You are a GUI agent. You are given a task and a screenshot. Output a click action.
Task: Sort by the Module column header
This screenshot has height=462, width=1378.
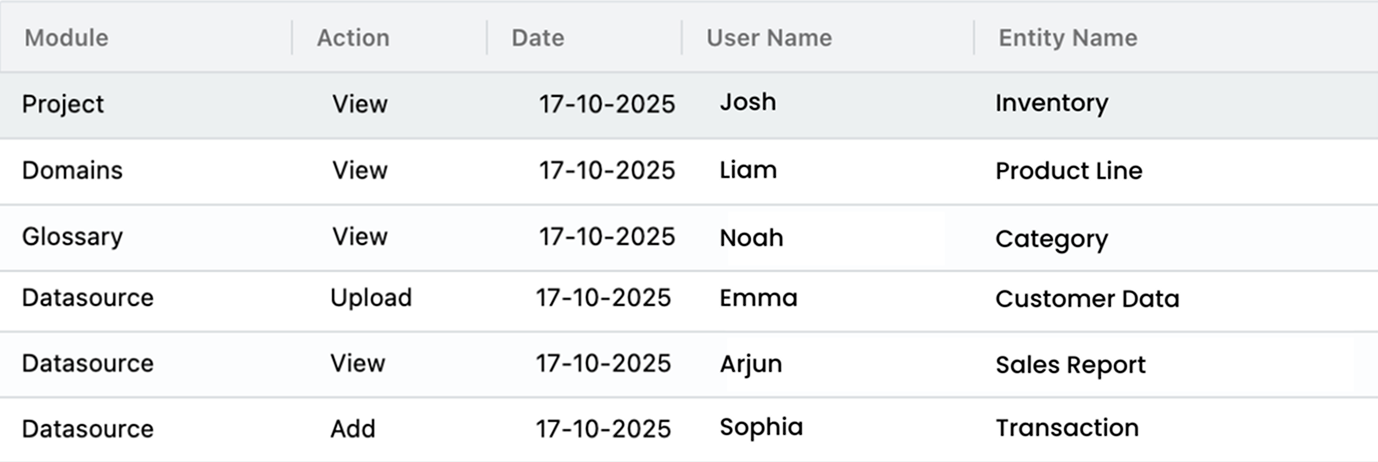[x=66, y=38]
